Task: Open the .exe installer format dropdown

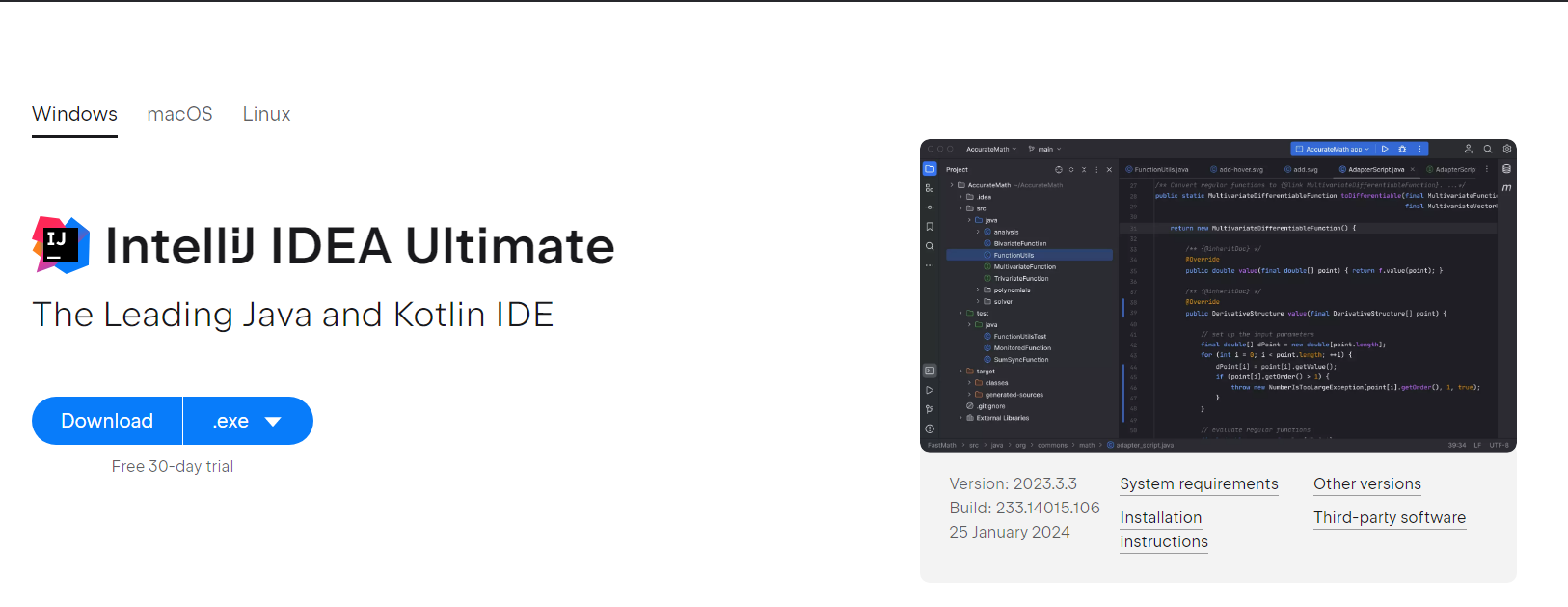Action: (x=248, y=421)
